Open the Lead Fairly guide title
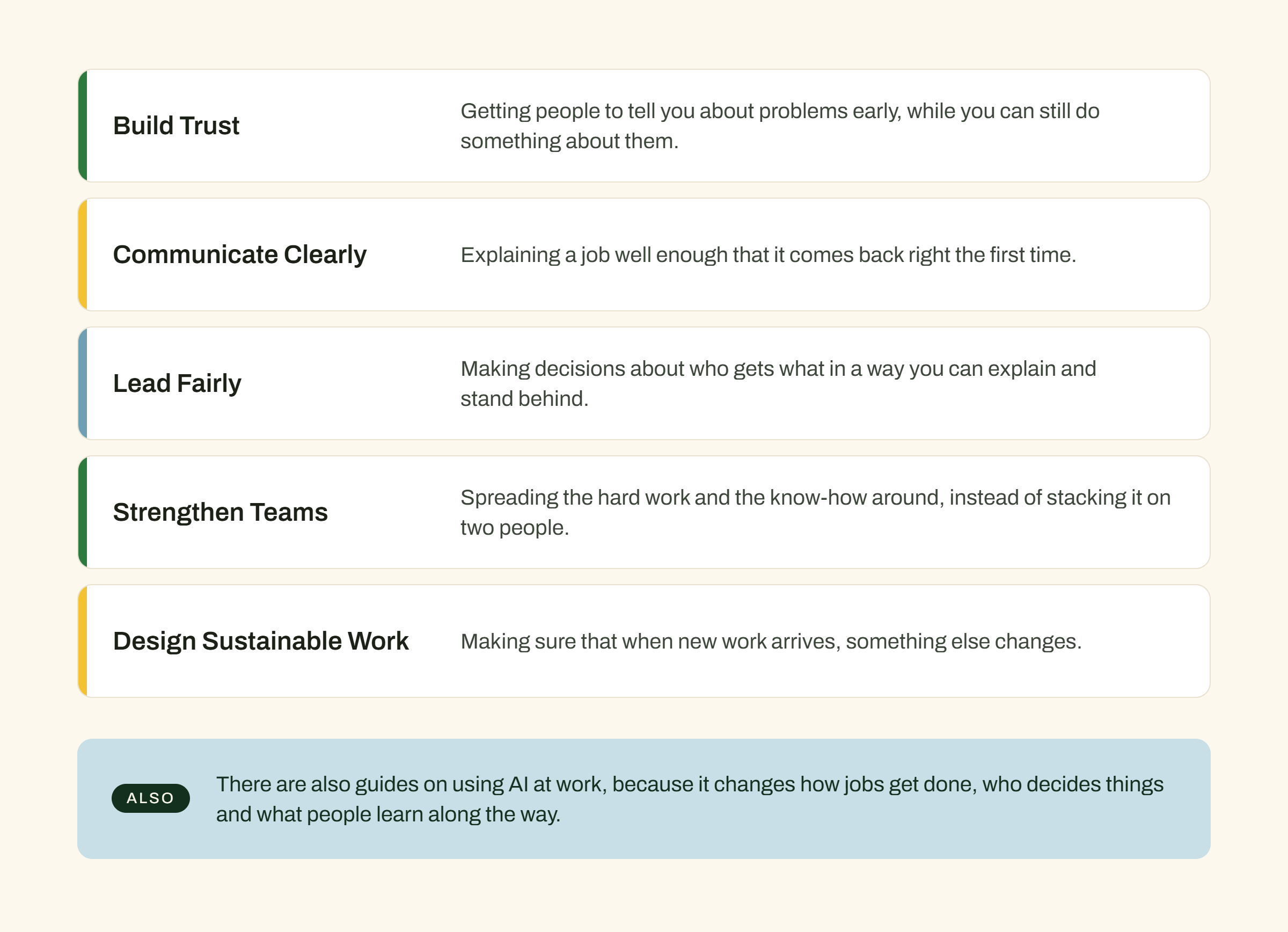 point(177,383)
